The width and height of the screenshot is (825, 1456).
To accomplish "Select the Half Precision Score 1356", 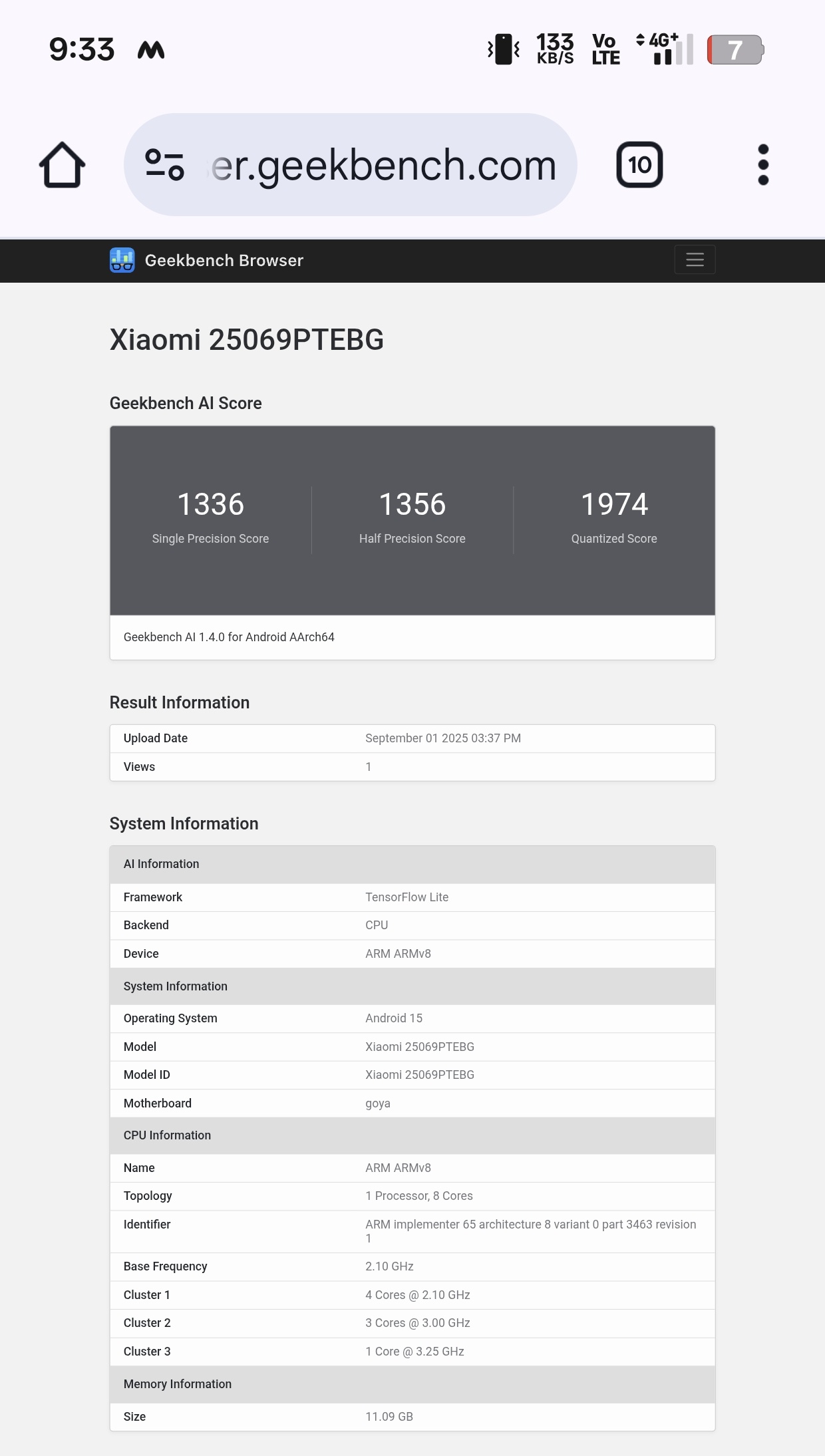I will [x=412, y=504].
